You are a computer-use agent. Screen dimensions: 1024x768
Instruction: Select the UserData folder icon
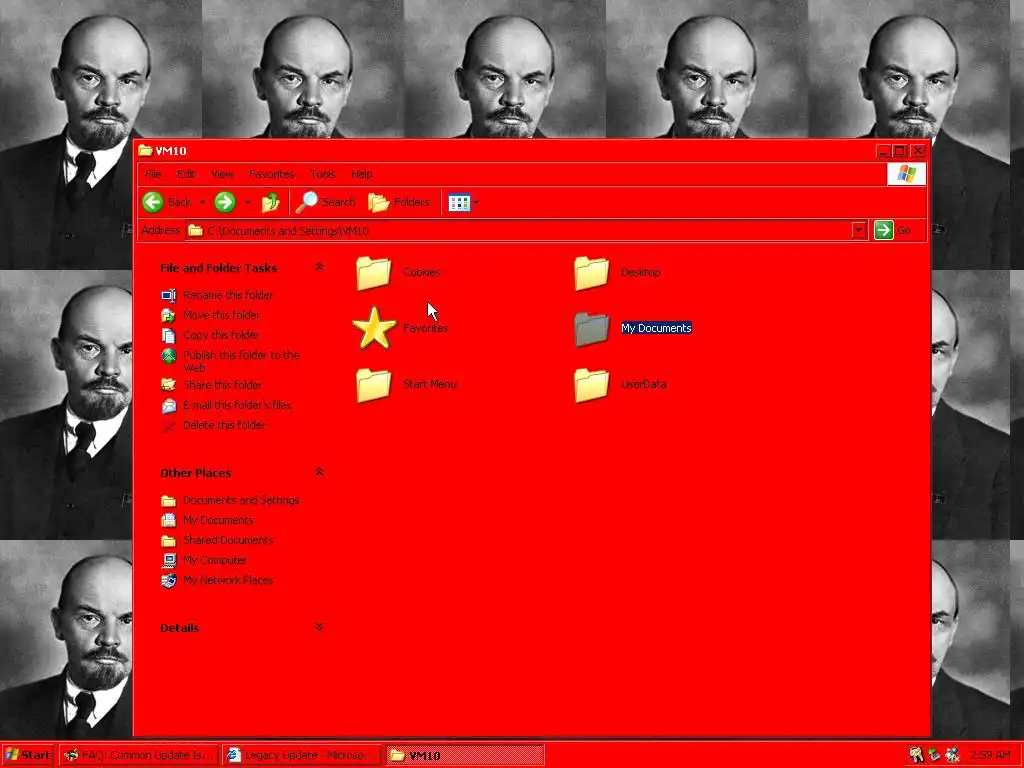pyautogui.click(x=592, y=385)
